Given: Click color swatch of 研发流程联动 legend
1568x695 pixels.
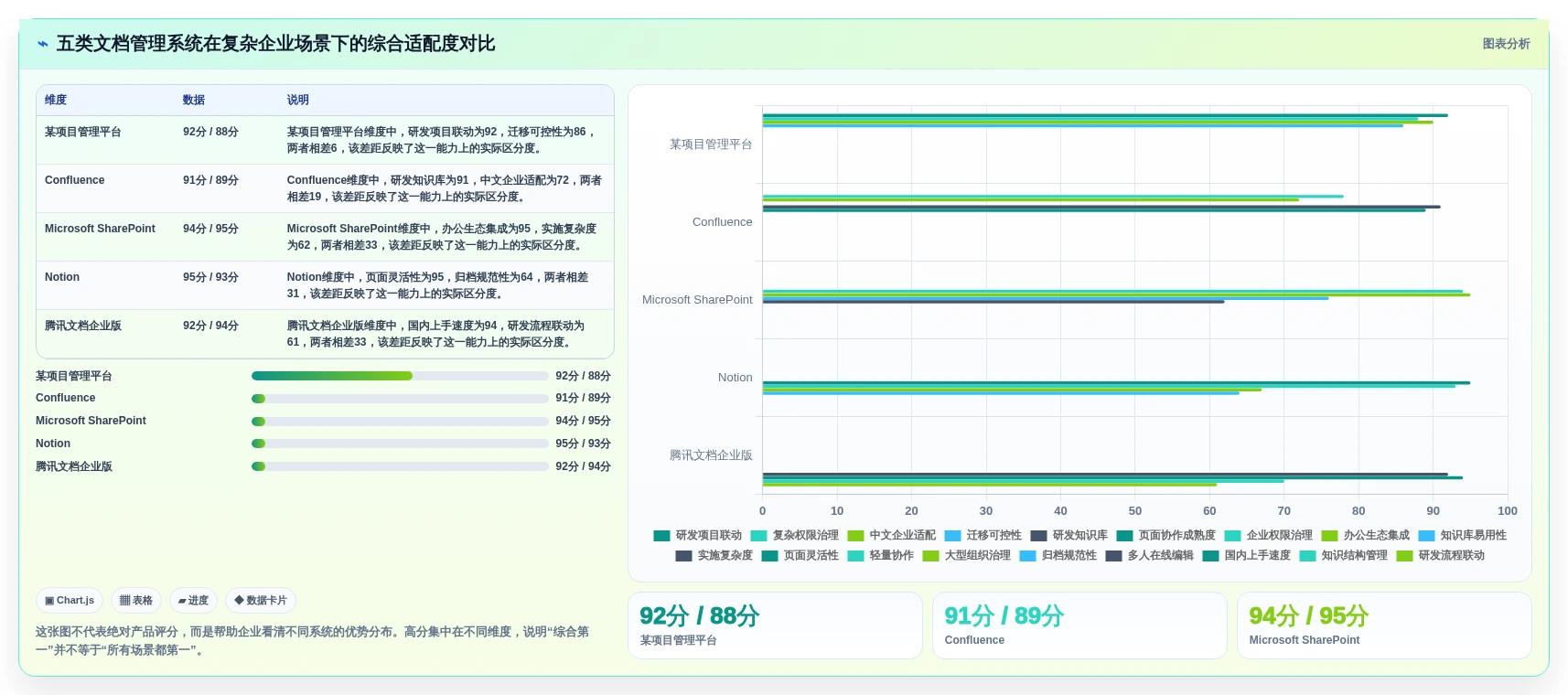Looking at the screenshot, I should 1404,556.
